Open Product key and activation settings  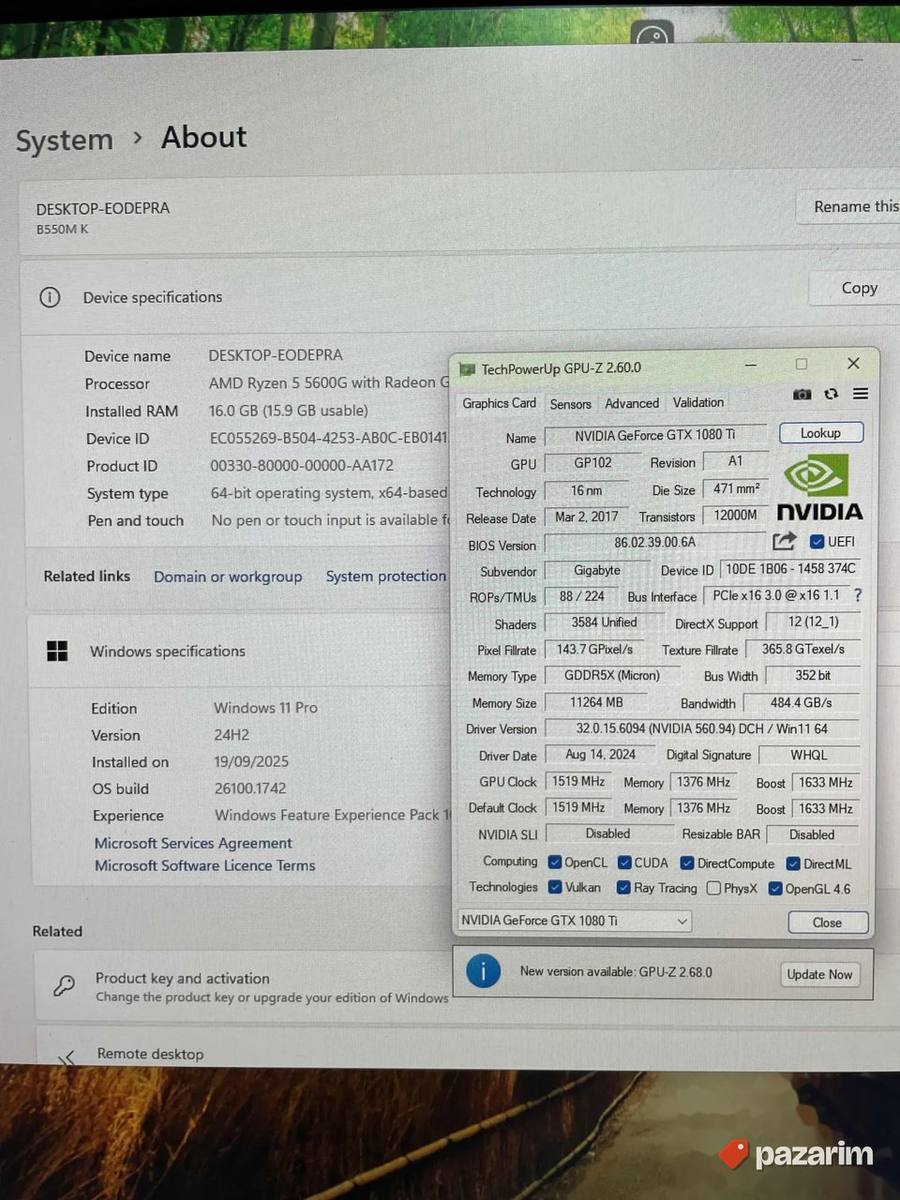pos(244,987)
